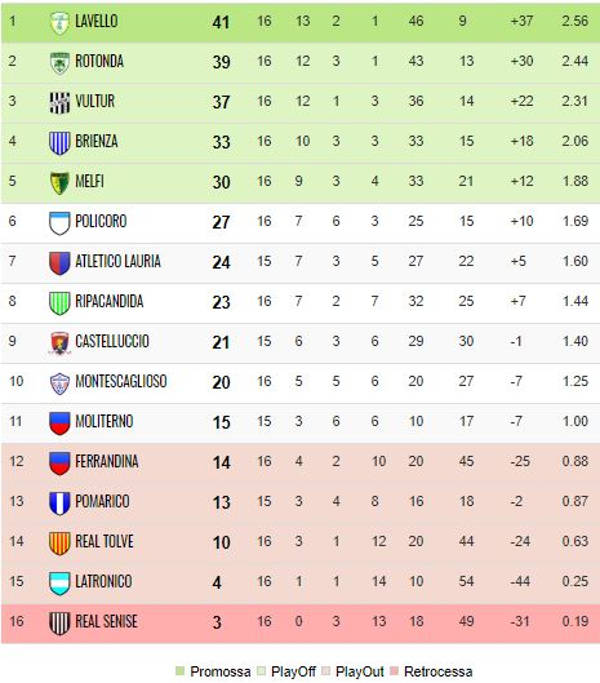Open the POLICORO team link
Viewport: 600px width, 683px height.
click(101, 222)
